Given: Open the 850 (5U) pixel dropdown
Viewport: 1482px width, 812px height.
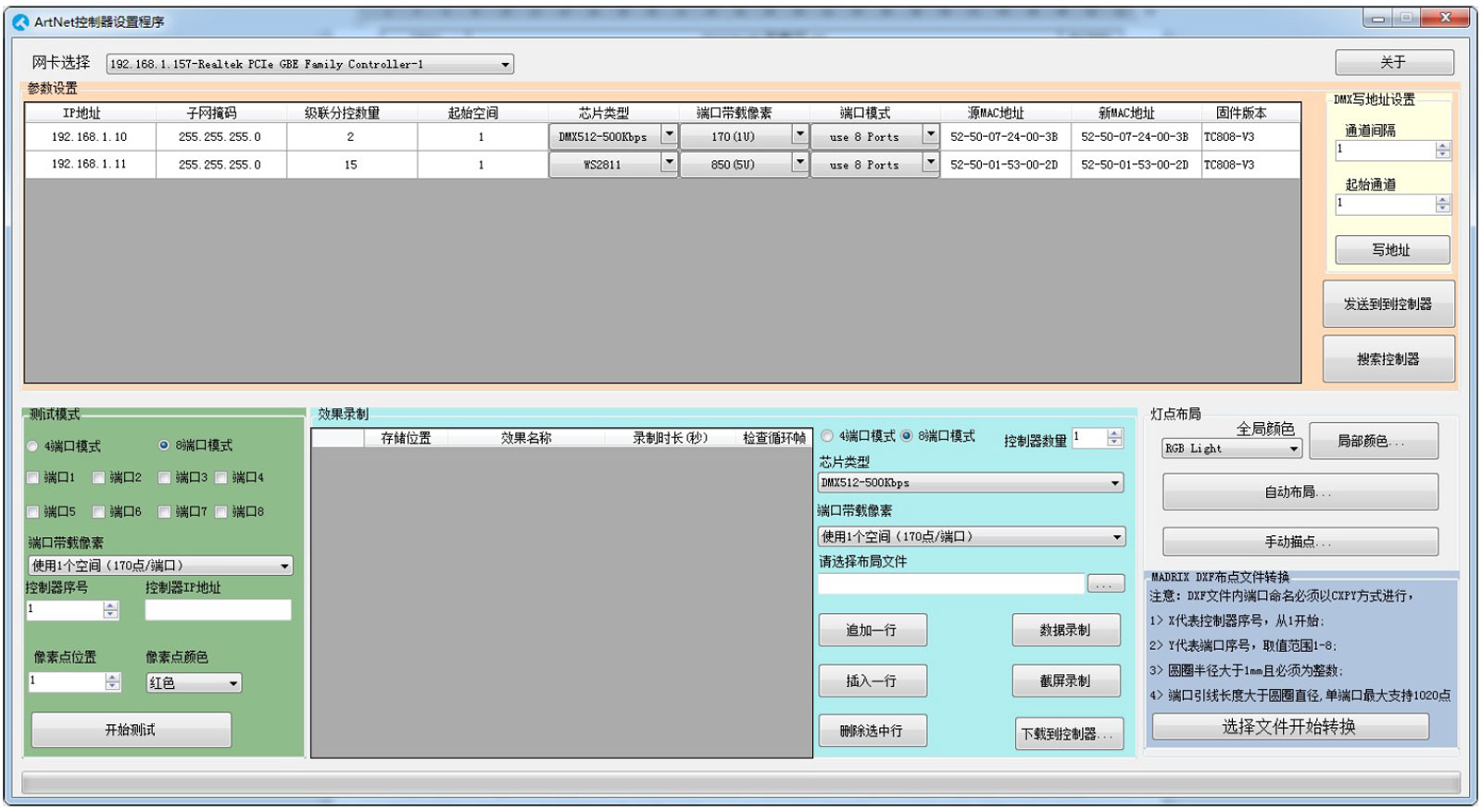Looking at the screenshot, I should [799, 164].
